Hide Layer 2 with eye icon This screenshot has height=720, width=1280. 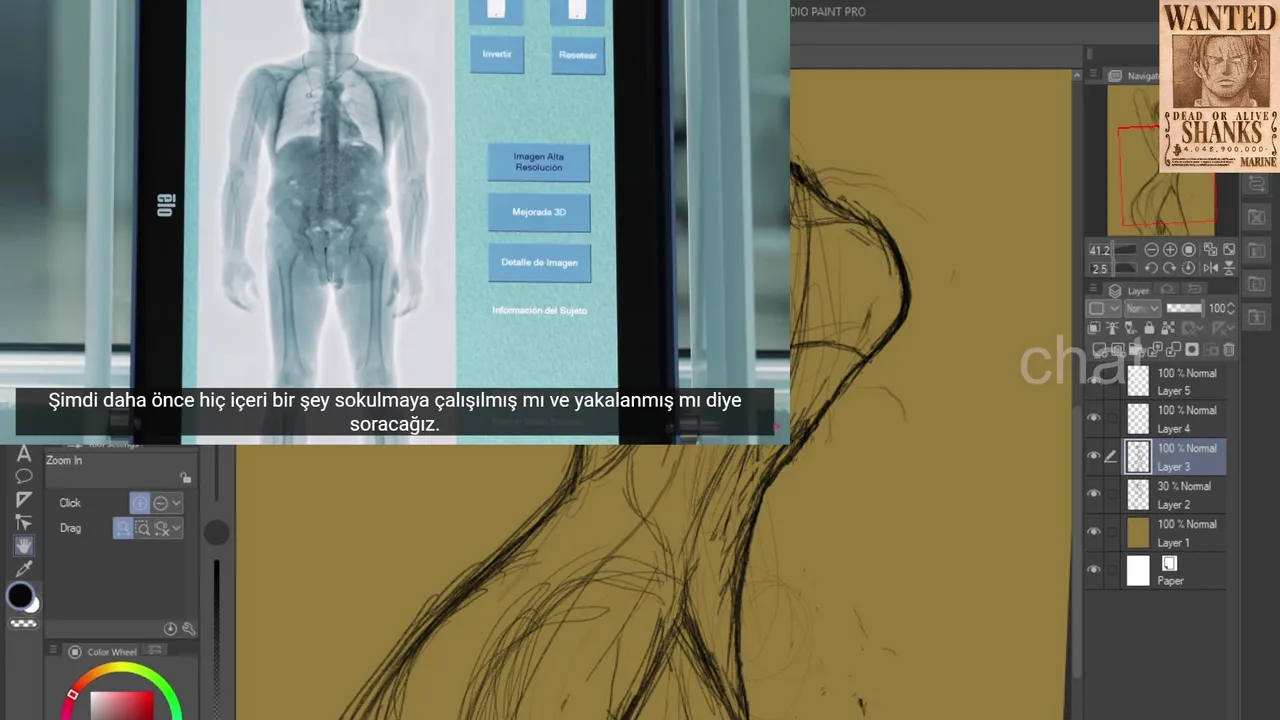pyautogui.click(x=1094, y=494)
